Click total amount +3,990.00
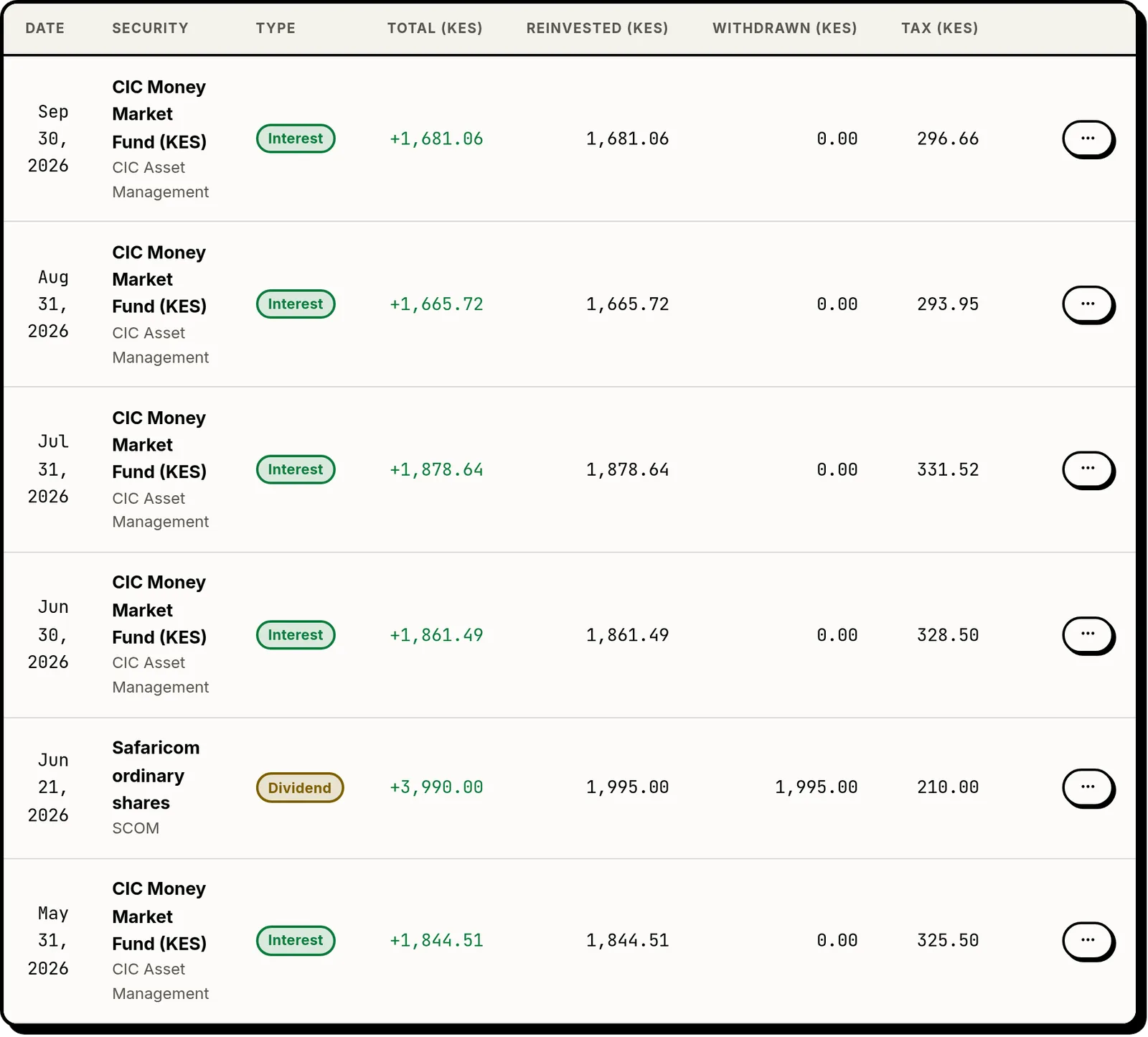This screenshot has height=1037, width=1148. [x=436, y=787]
